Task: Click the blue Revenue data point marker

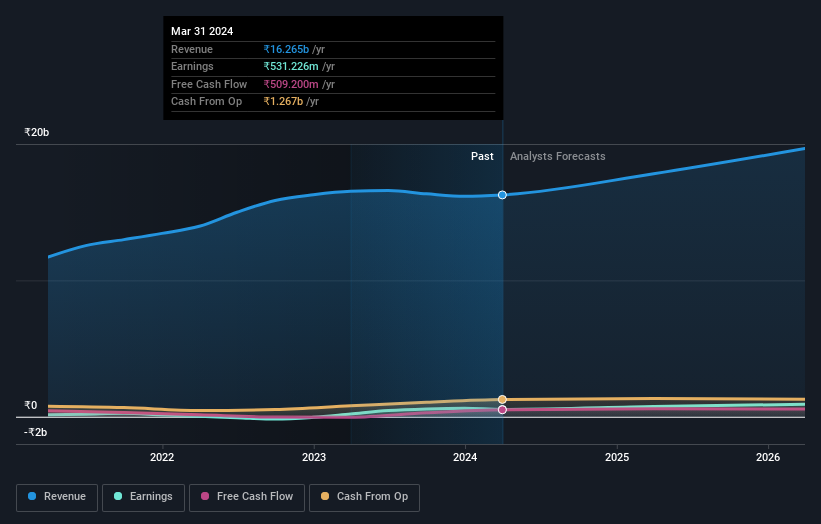Action: 502,195
